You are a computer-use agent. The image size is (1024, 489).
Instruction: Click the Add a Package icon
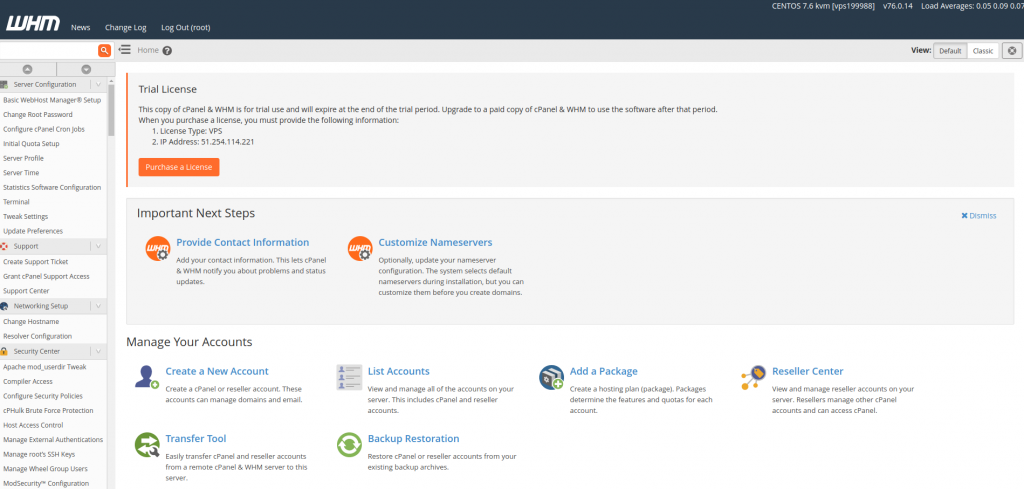551,377
